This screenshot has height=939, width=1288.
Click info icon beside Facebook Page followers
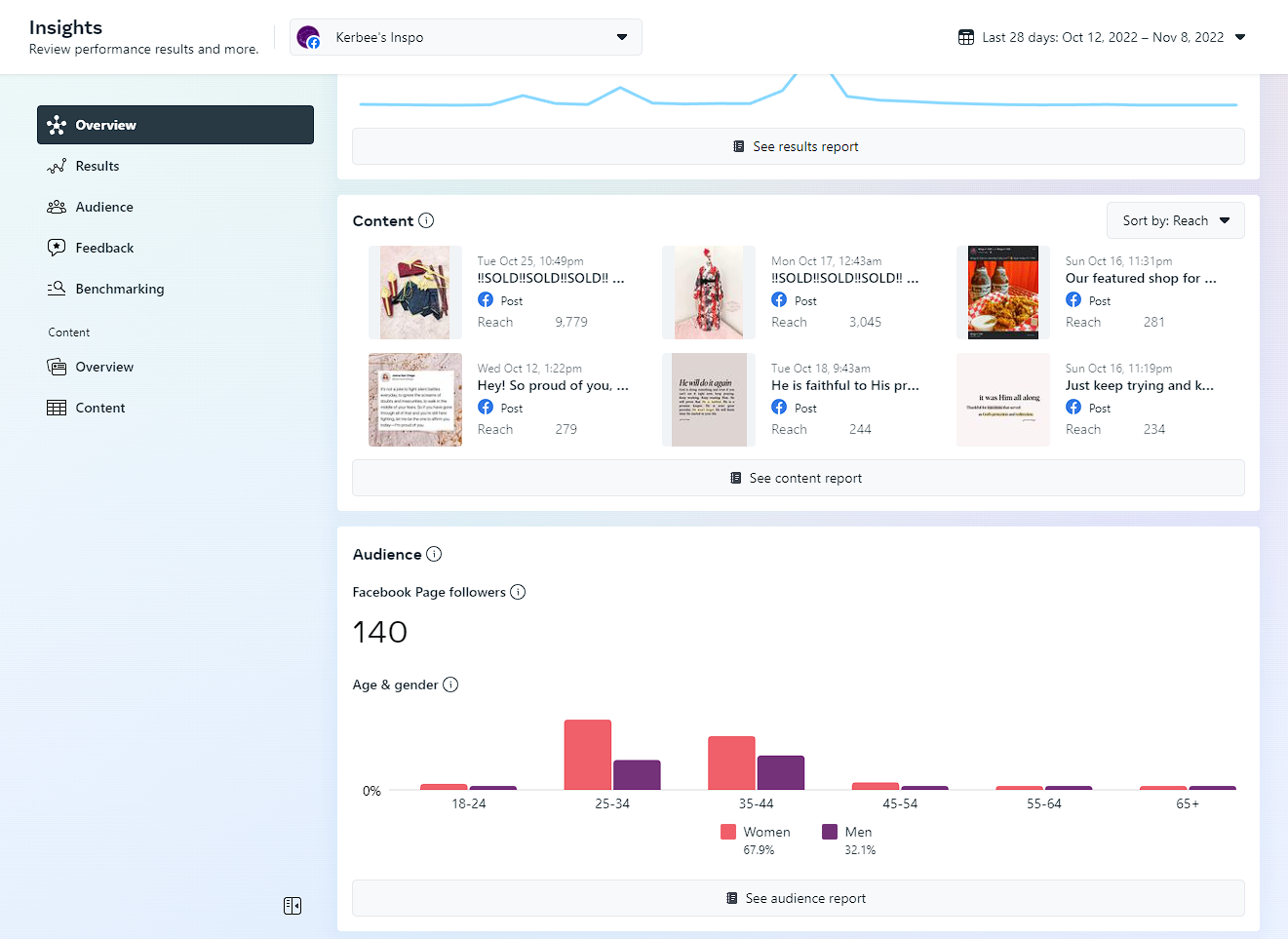click(518, 592)
